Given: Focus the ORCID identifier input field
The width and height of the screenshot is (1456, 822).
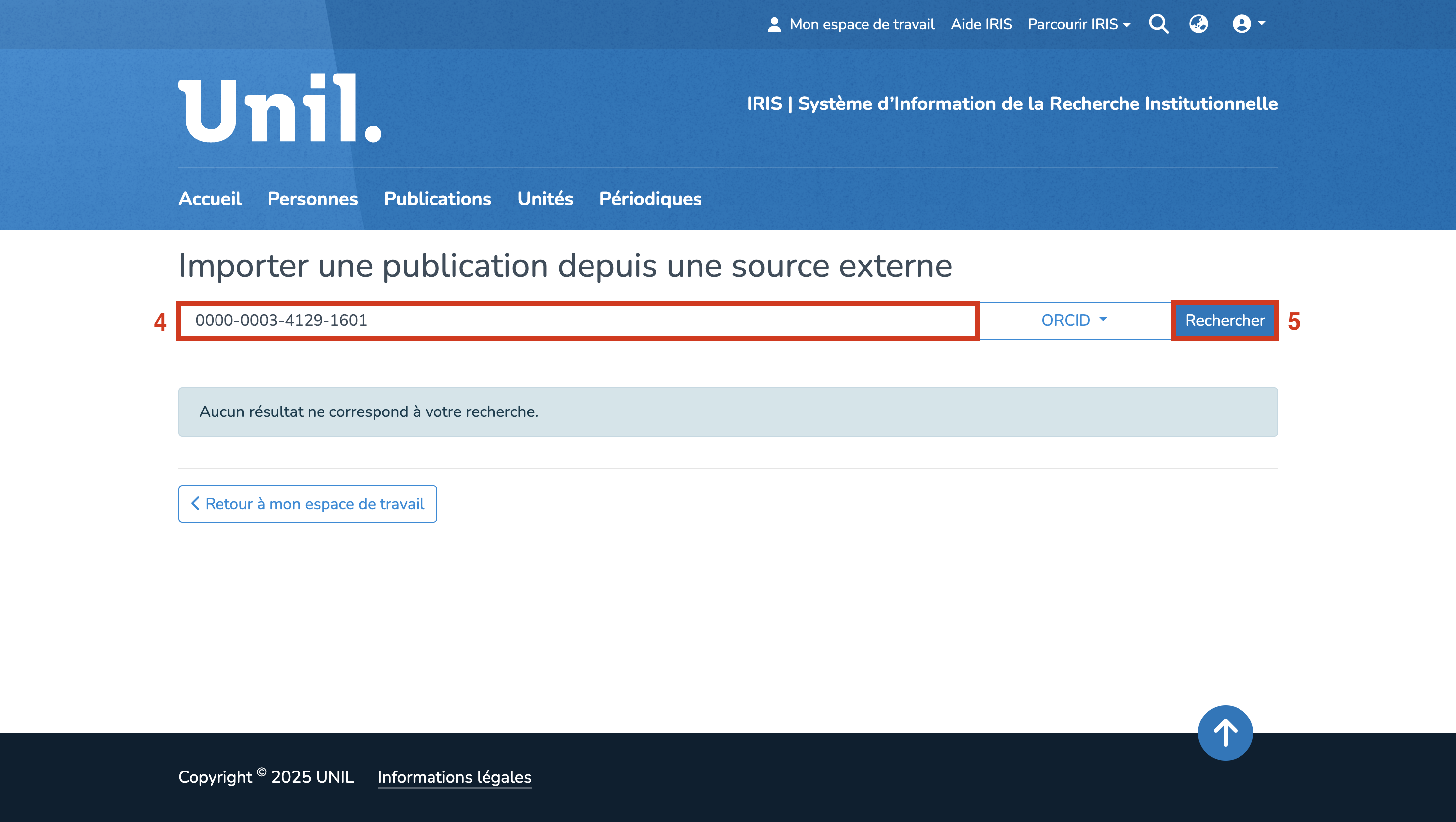Looking at the screenshot, I should click(x=578, y=320).
